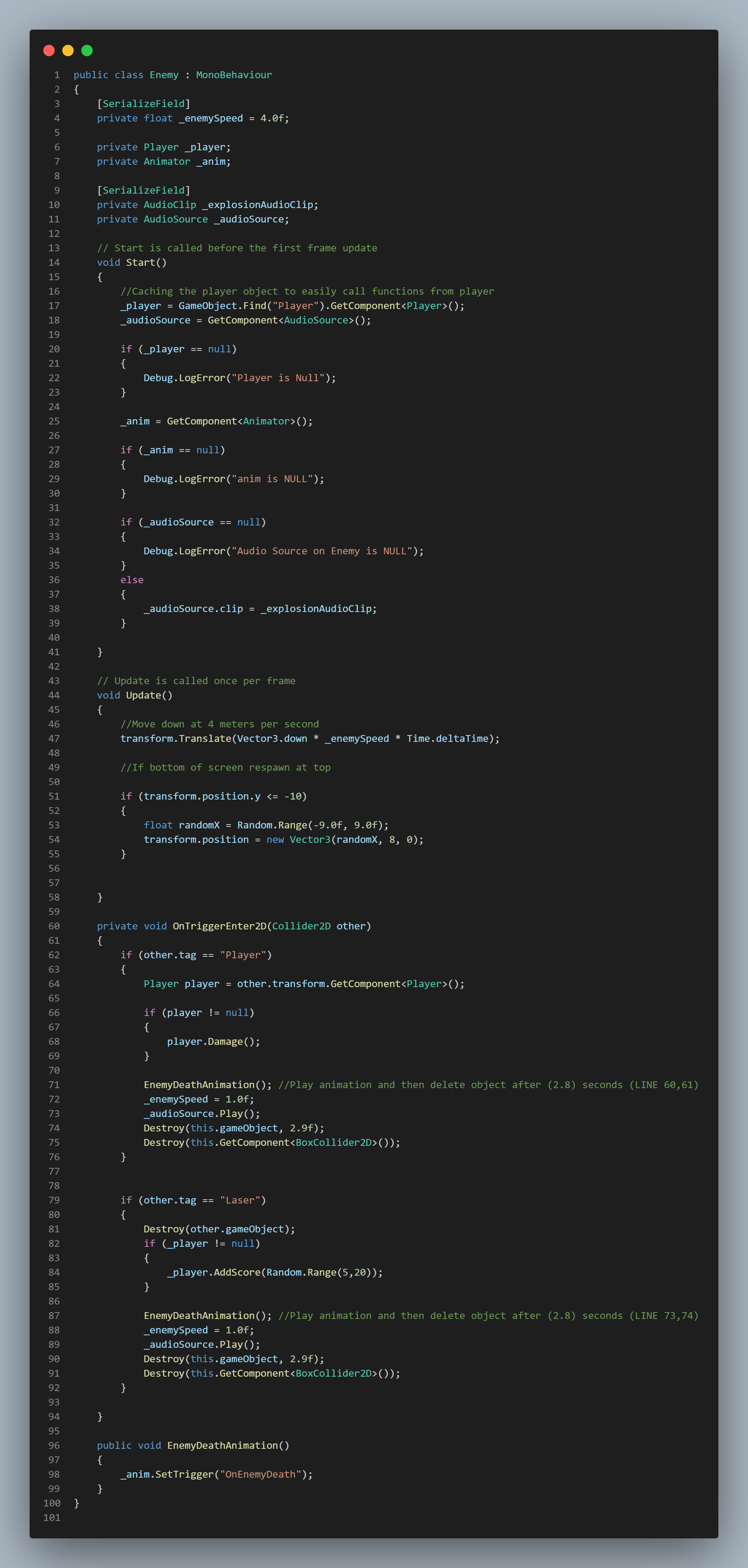Click the yellow minimize dot
The width and height of the screenshot is (748, 1568).
click(x=68, y=50)
